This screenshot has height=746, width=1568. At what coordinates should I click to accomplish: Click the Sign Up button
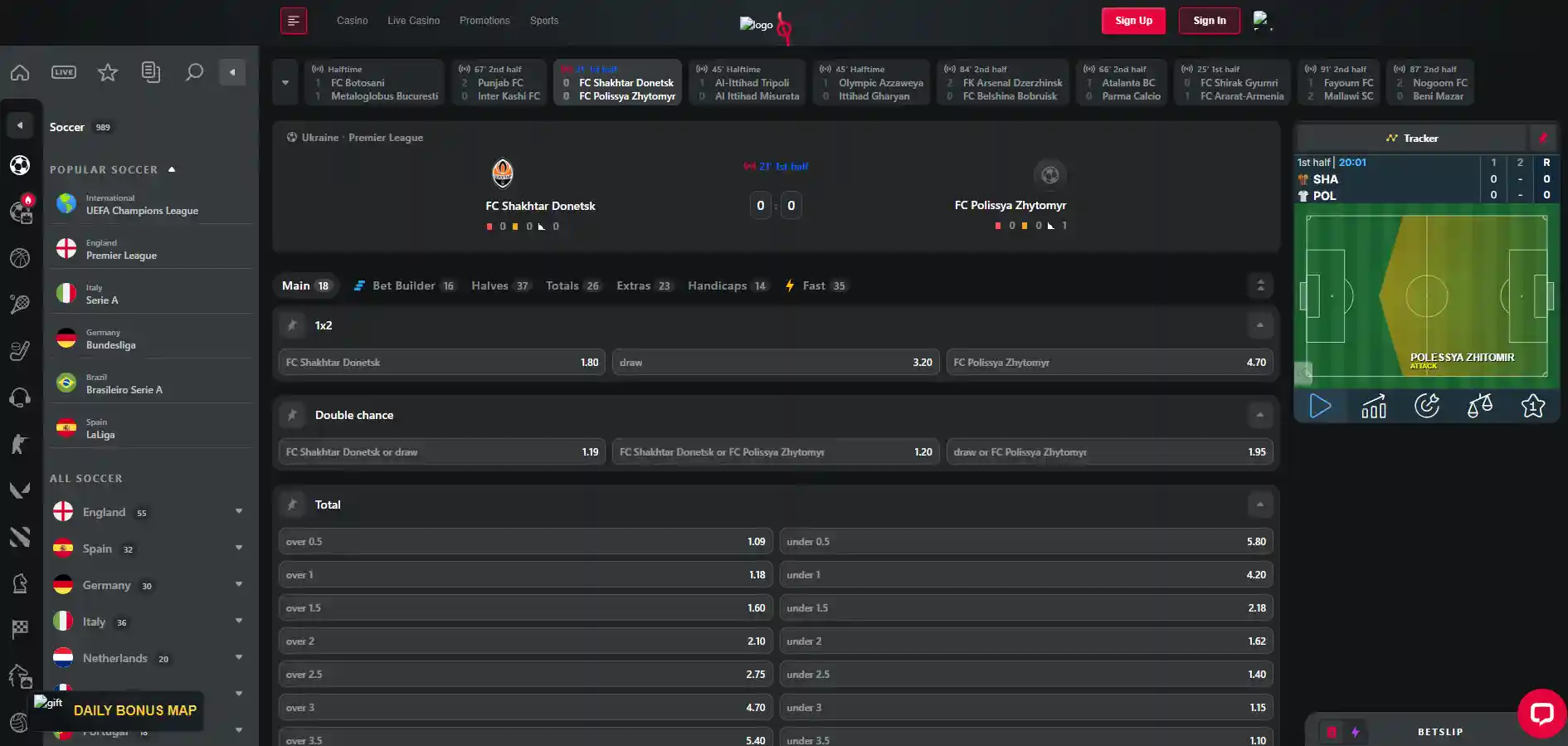click(x=1133, y=21)
